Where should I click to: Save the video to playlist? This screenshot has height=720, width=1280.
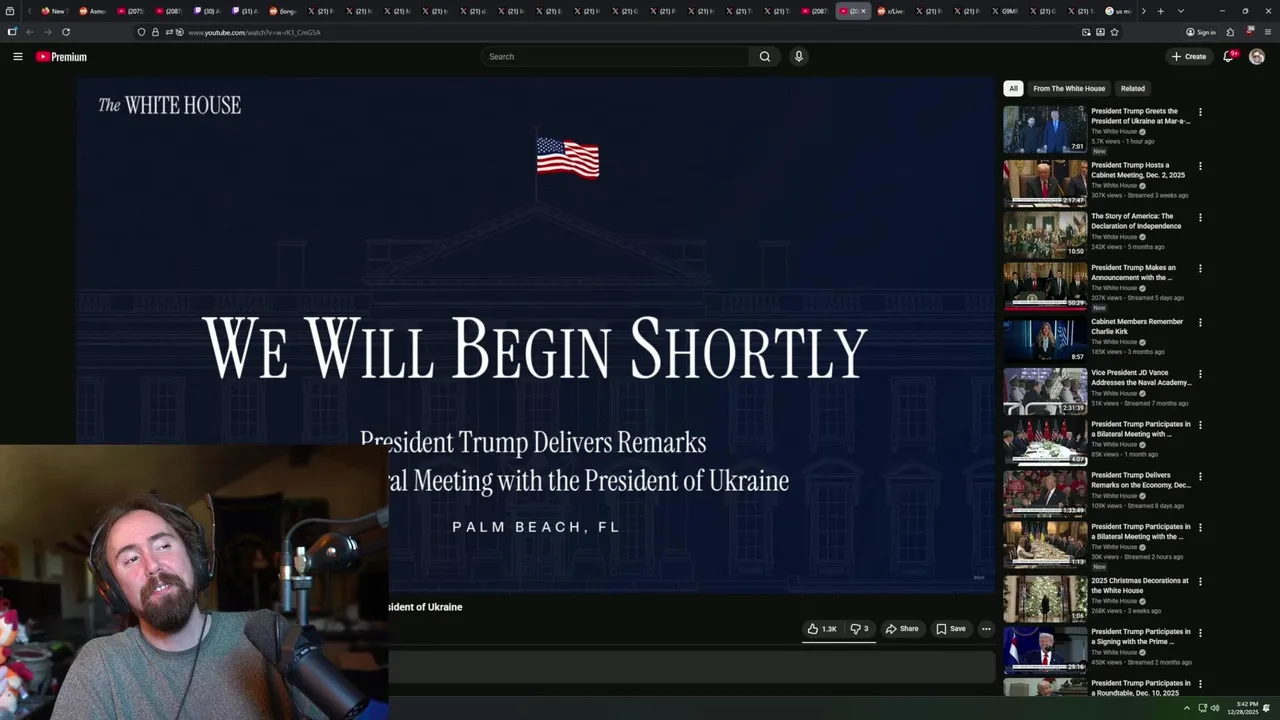[x=951, y=629]
